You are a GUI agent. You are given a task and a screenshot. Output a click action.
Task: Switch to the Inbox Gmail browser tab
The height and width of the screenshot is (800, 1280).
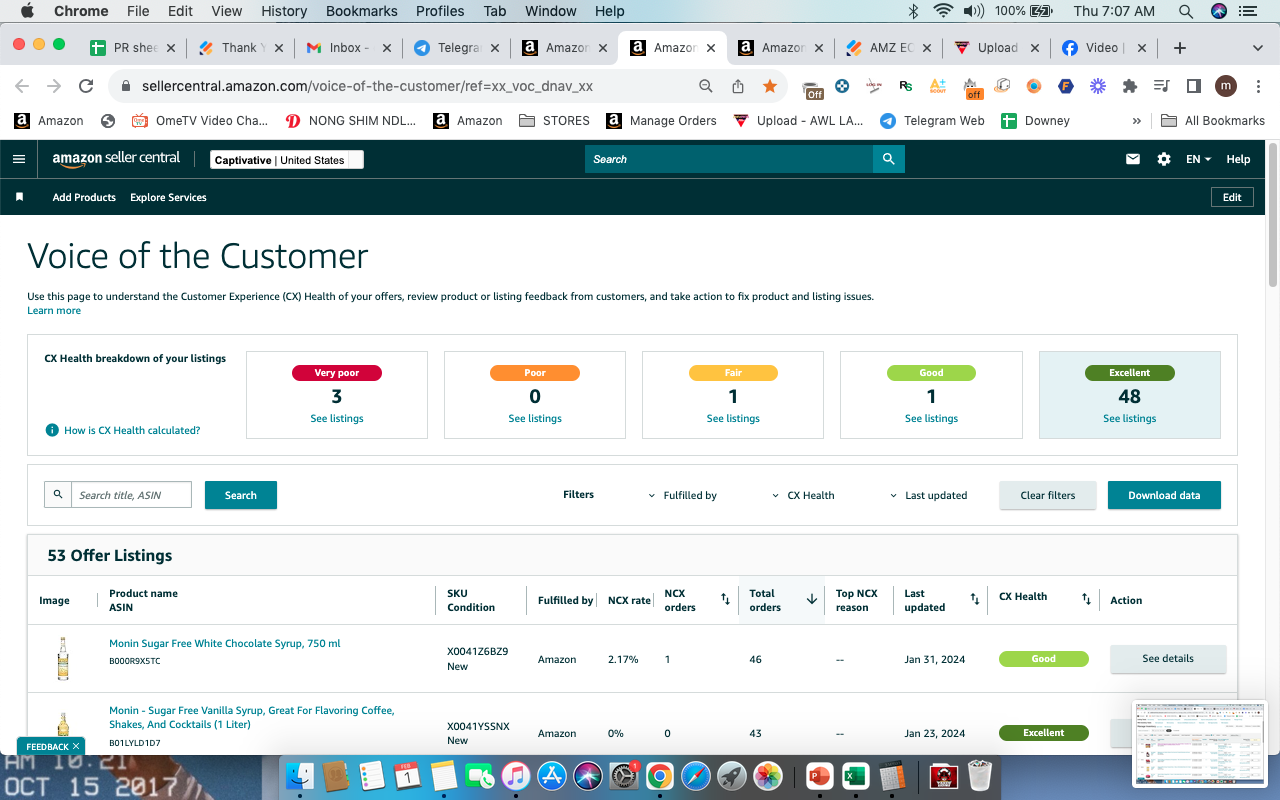pyautogui.click(x=348, y=47)
